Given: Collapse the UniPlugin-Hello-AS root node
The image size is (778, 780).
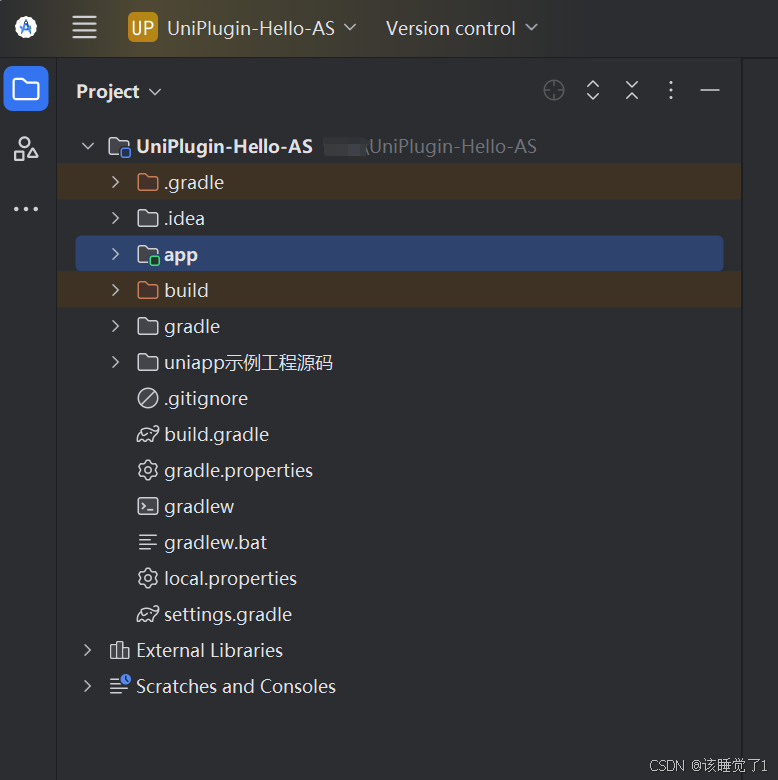Looking at the screenshot, I should pyautogui.click(x=88, y=146).
